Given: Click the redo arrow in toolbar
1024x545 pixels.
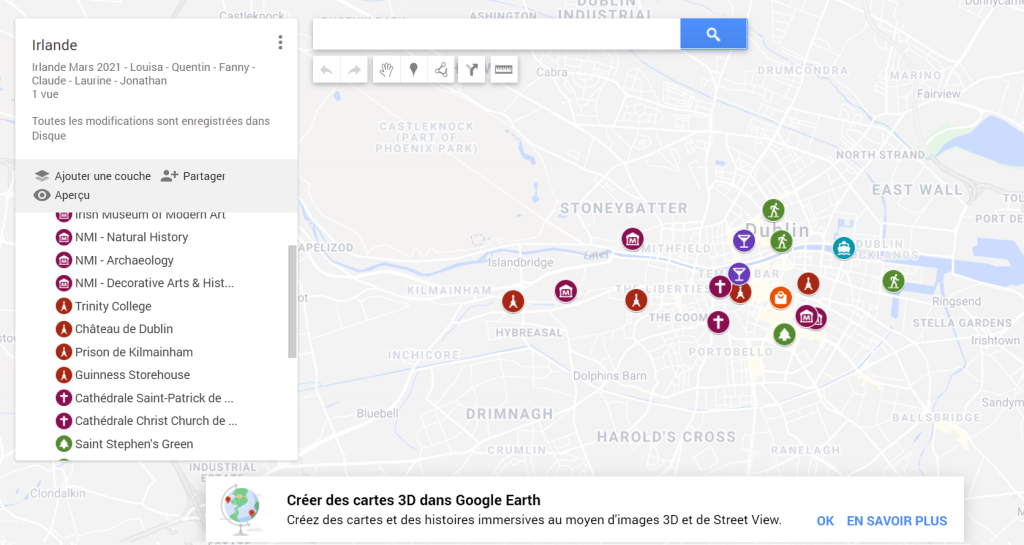Looking at the screenshot, I should [x=354, y=70].
